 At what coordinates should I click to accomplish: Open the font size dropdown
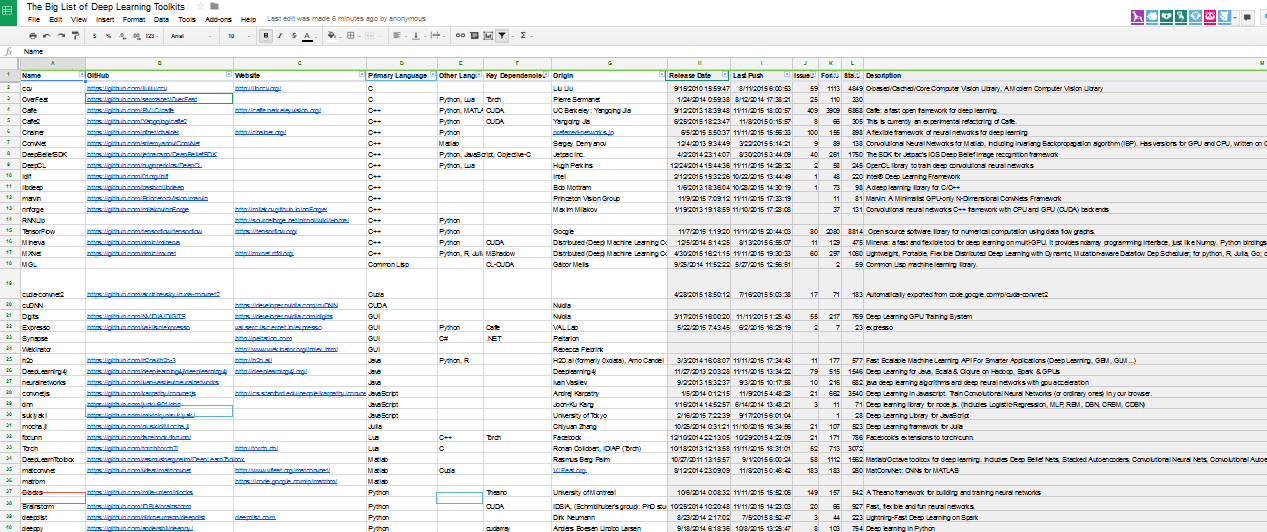(x=238, y=36)
